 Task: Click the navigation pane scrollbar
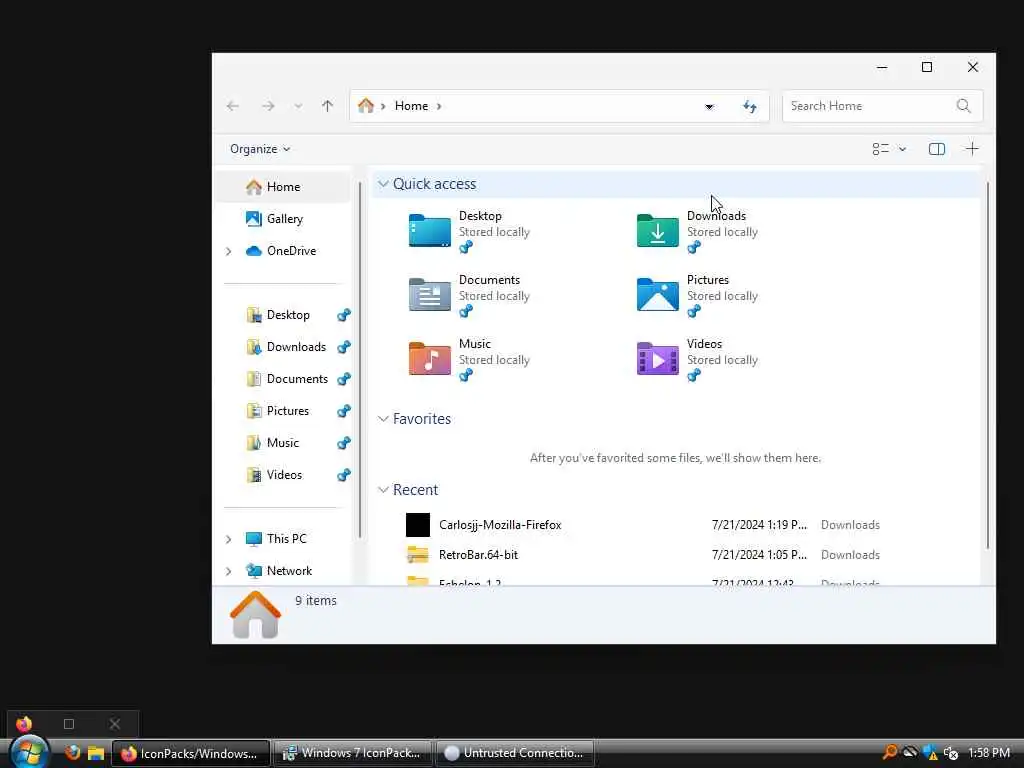coord(360,359)
